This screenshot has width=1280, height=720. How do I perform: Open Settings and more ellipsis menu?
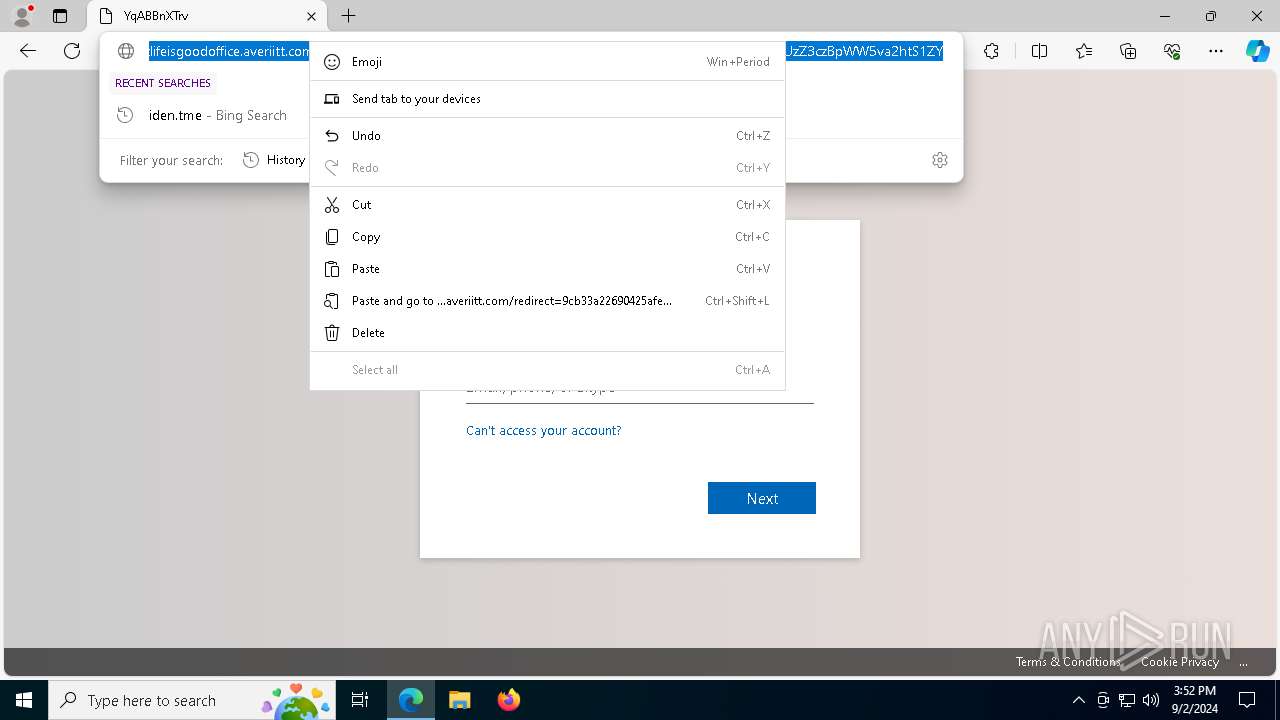1216,51
